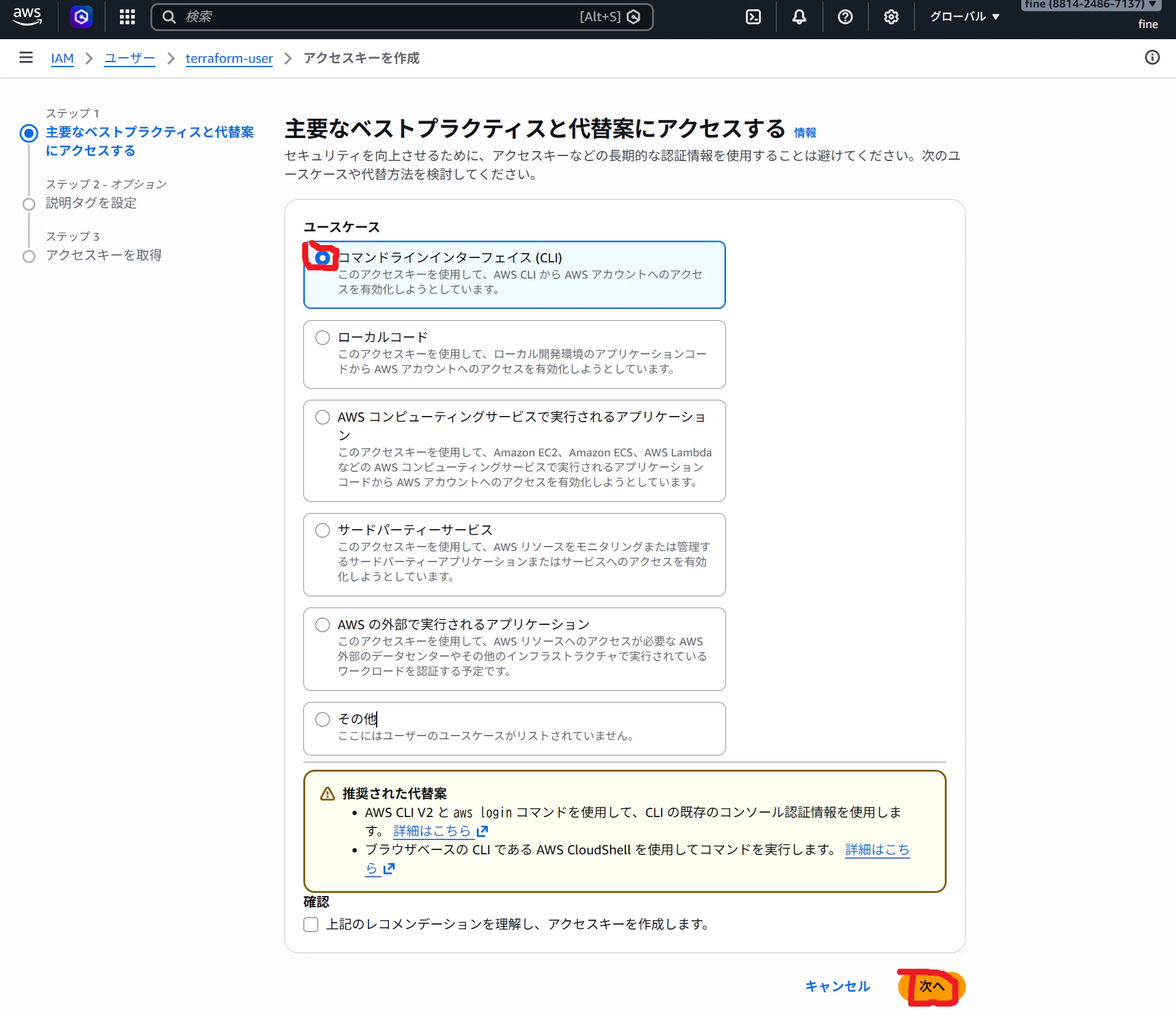This screenshot has width=1176, height=1016.
Task: Click step 3 アクセスキーを取得
Action: [x=104, y=255]
